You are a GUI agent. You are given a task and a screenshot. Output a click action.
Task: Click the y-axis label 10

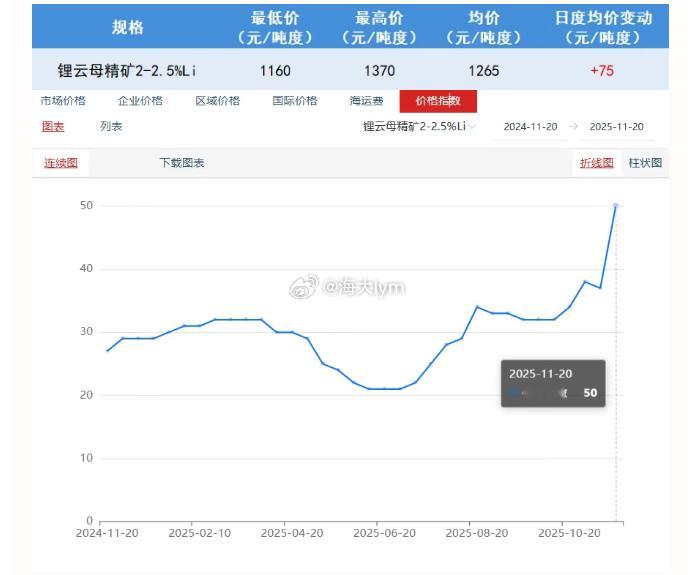point(86,458)
